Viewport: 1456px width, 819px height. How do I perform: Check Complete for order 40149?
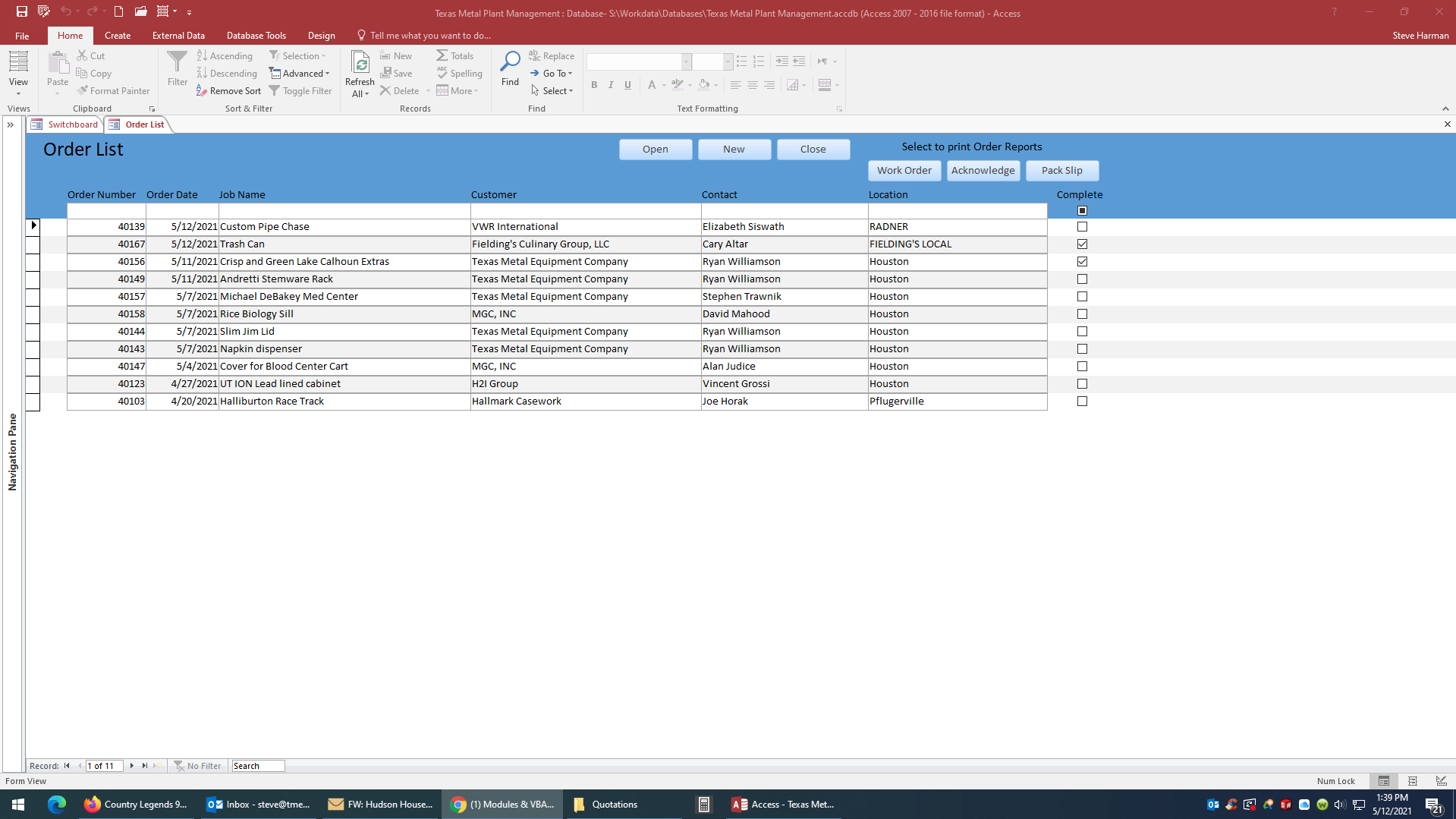click(1082, 279)
